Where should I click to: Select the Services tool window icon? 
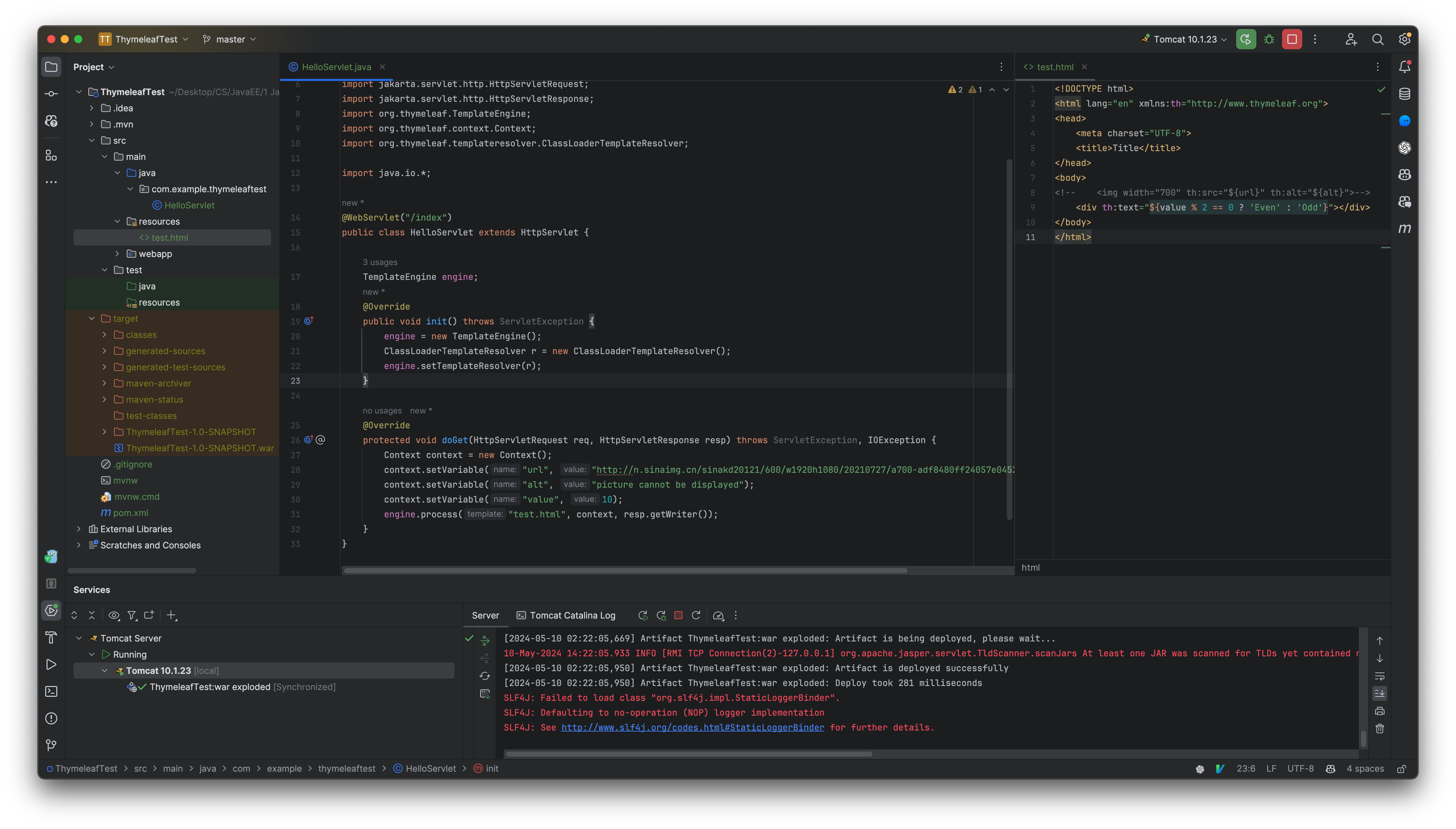coord(51,610)
